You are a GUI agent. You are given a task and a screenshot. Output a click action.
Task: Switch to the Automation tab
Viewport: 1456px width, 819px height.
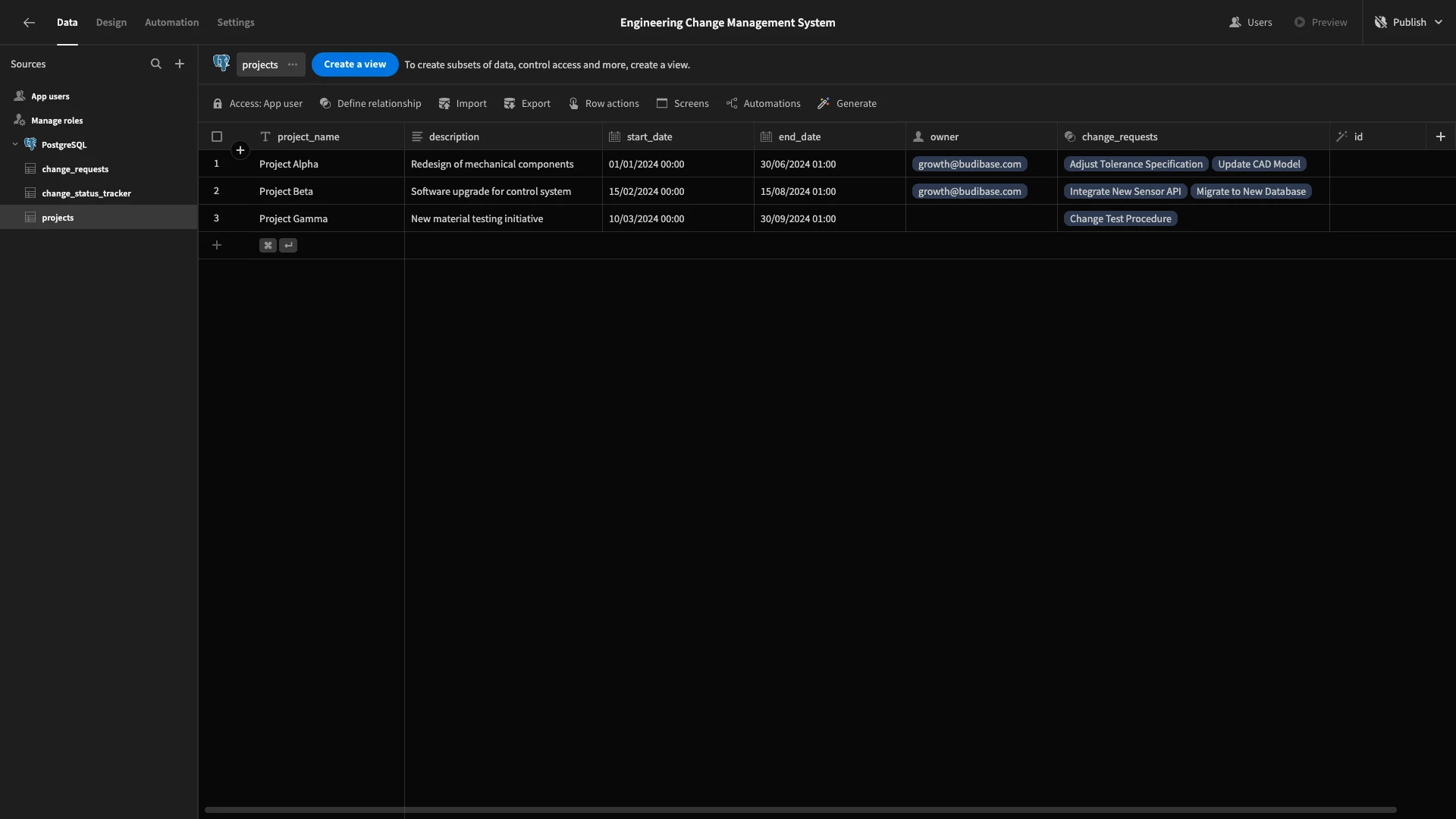[x=172, y=23]
